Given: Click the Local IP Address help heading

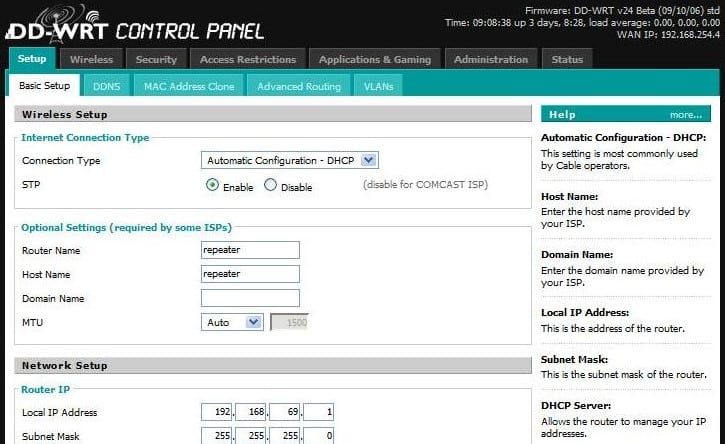Looking at the screenshot, I should (x=585, y=312).
